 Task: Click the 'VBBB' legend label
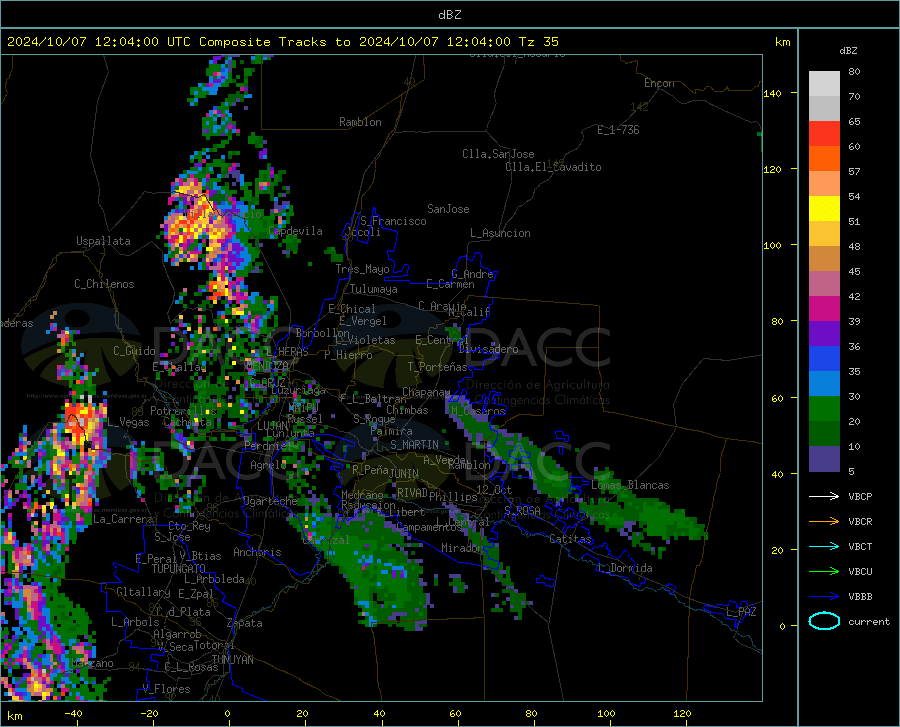click(860, 596)
